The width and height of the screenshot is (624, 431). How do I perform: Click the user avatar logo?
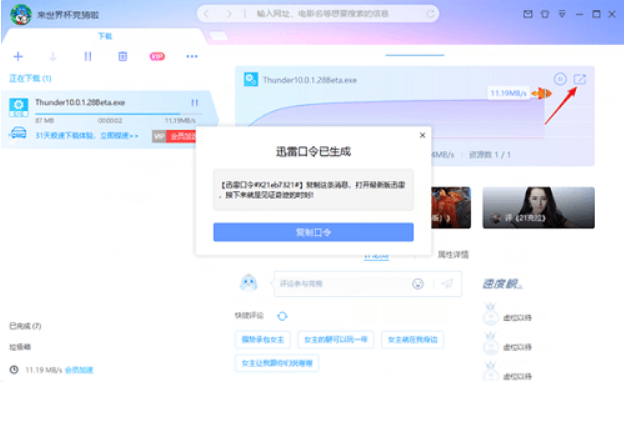click(x=21, y=15)
